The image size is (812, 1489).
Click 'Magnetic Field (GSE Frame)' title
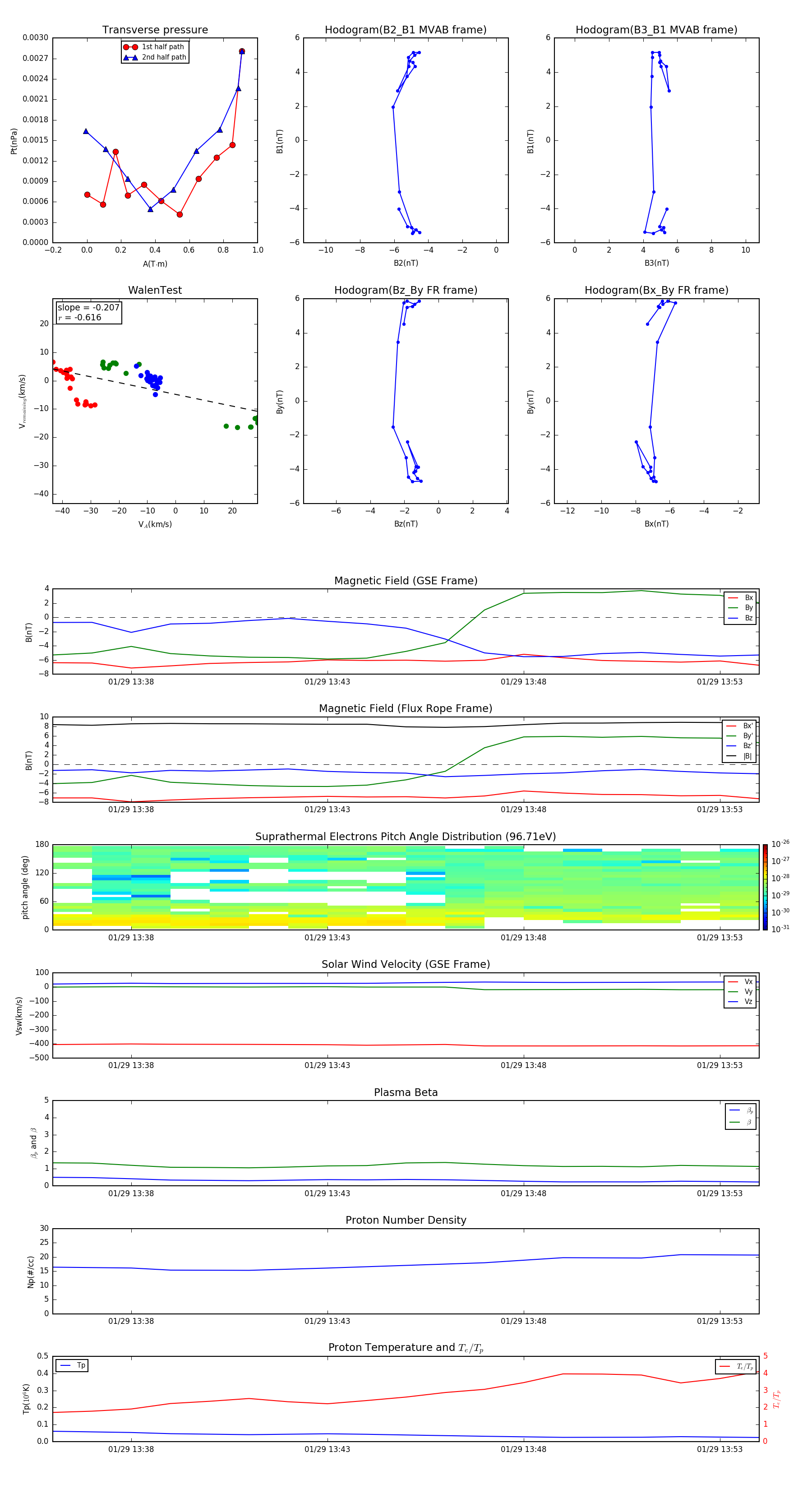click(406, 581)
